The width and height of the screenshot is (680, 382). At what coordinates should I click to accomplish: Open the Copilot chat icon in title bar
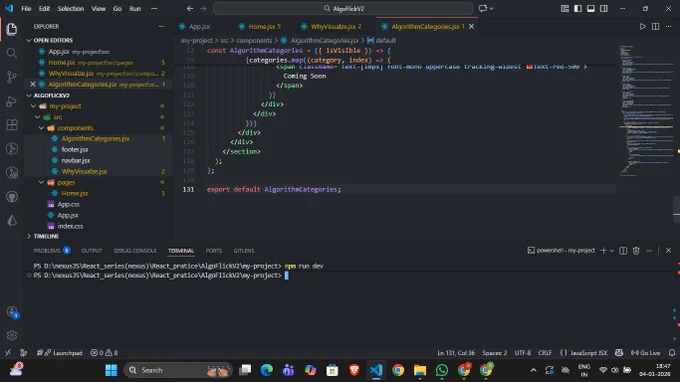tap(483, 8)
